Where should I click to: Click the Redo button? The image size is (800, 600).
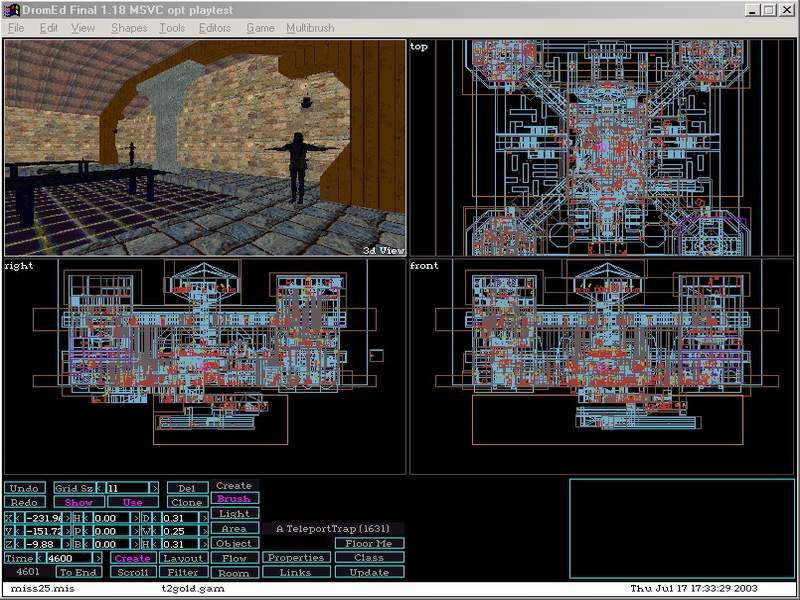click(24, 502)
